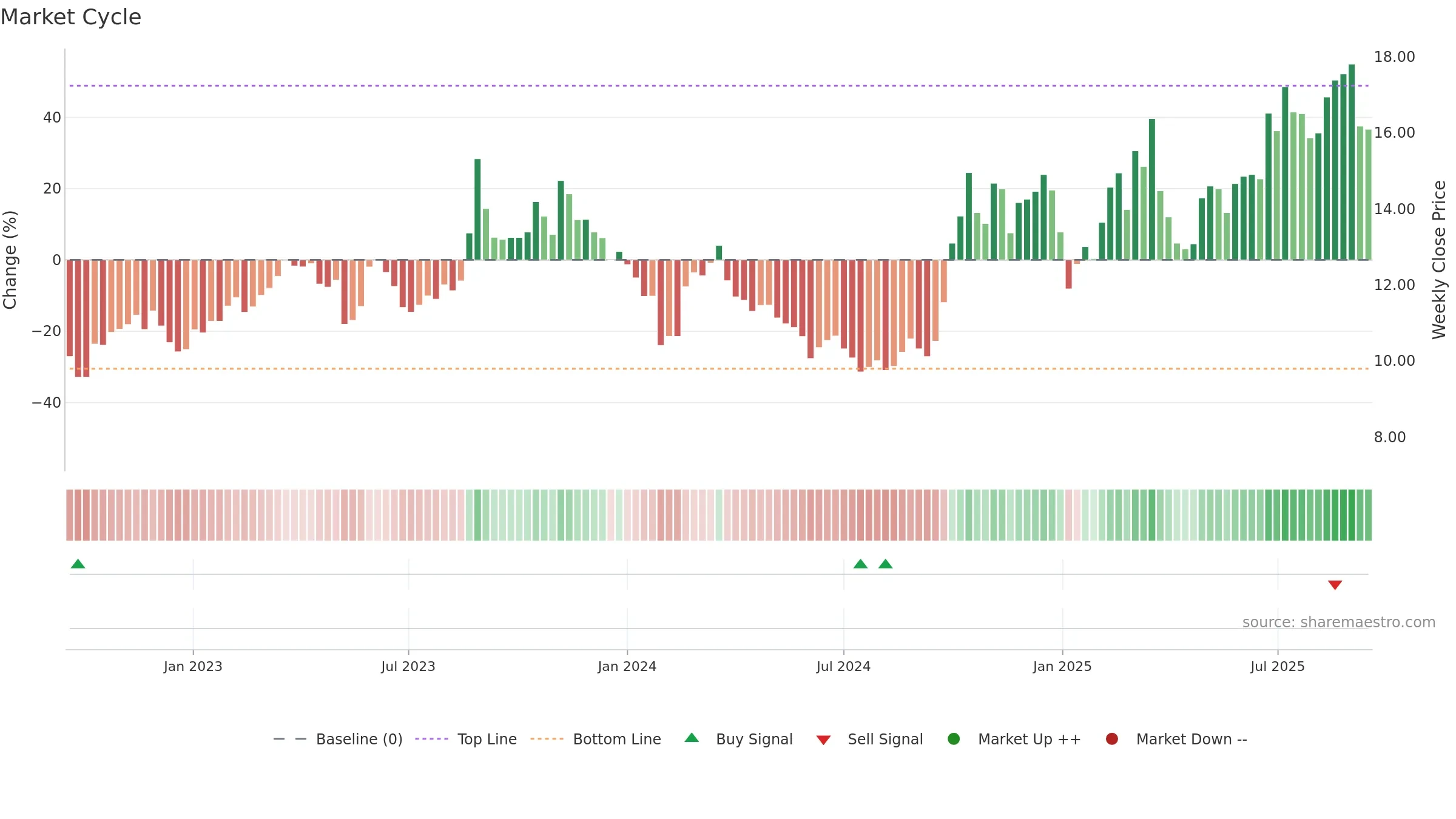This screenshot has width=1456, height=819.
Task: Click the 16.00 price axis label
Action: 1394,133
